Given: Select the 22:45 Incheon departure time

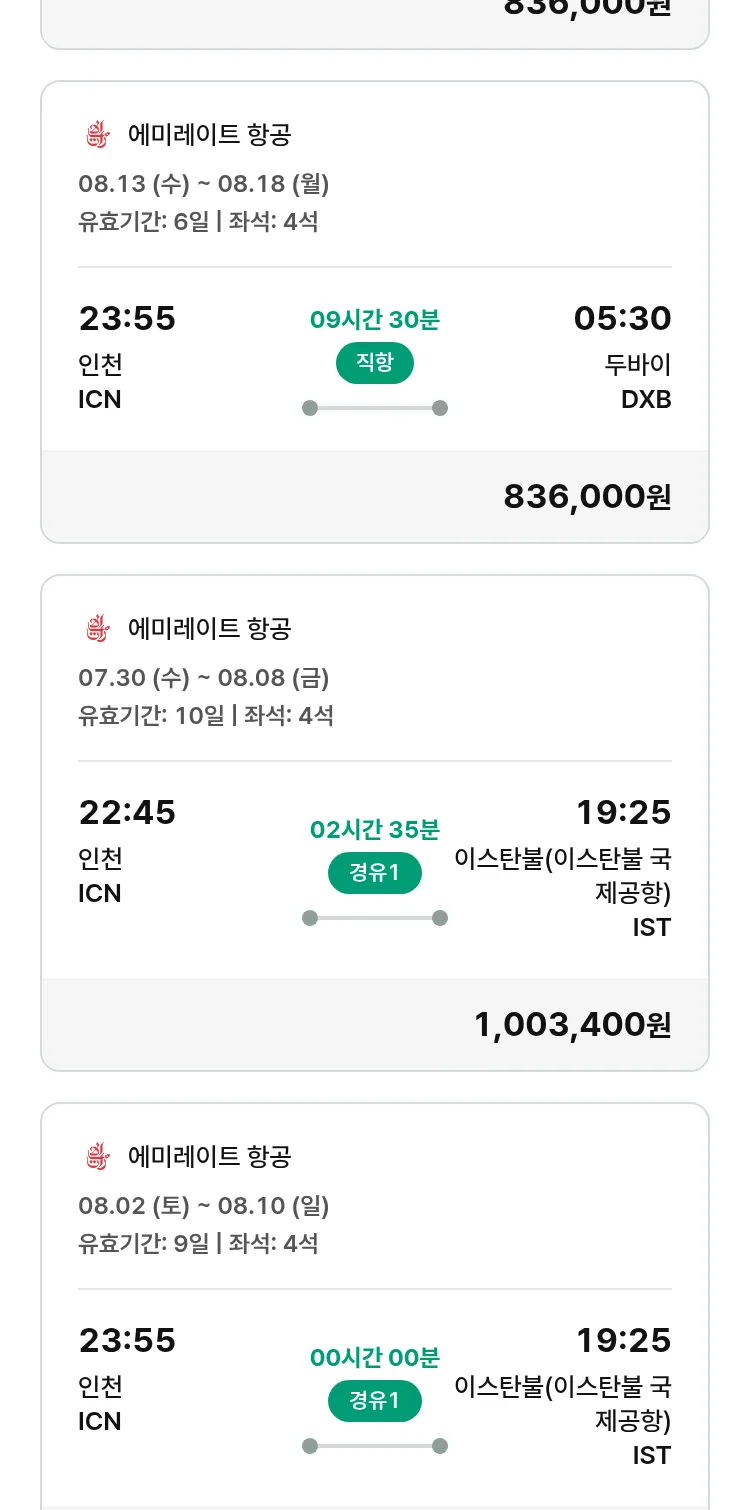Looking at the screenshot, I should pyautogui.click(x=127, y=813).
